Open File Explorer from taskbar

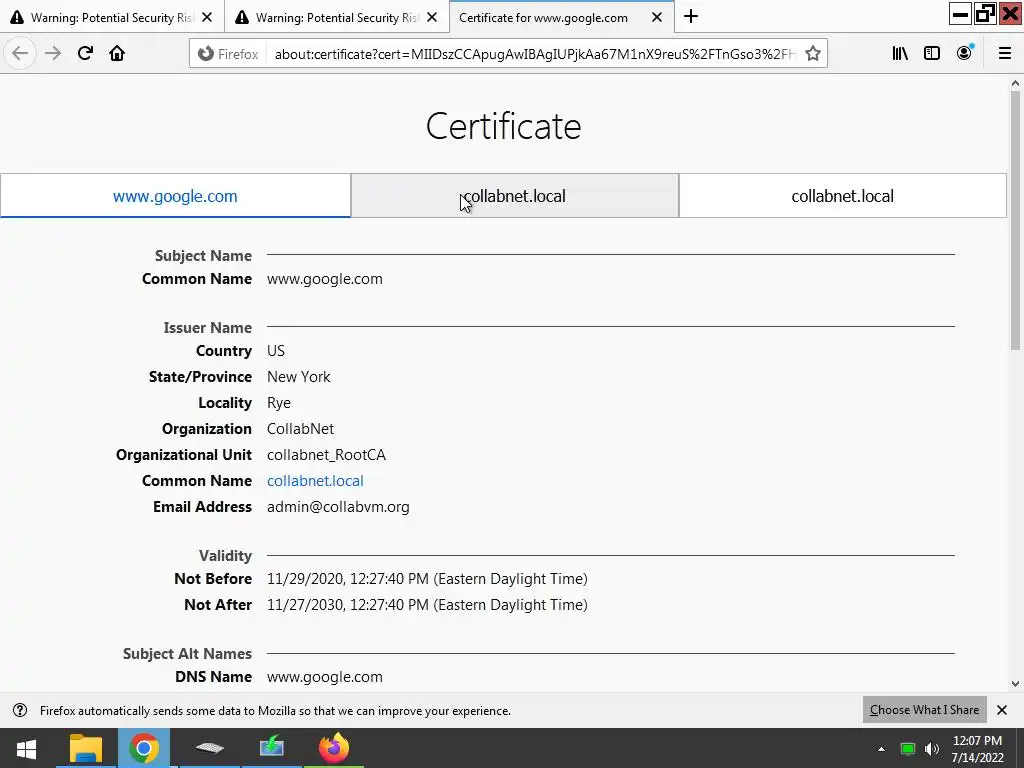[x=86, y=748]
